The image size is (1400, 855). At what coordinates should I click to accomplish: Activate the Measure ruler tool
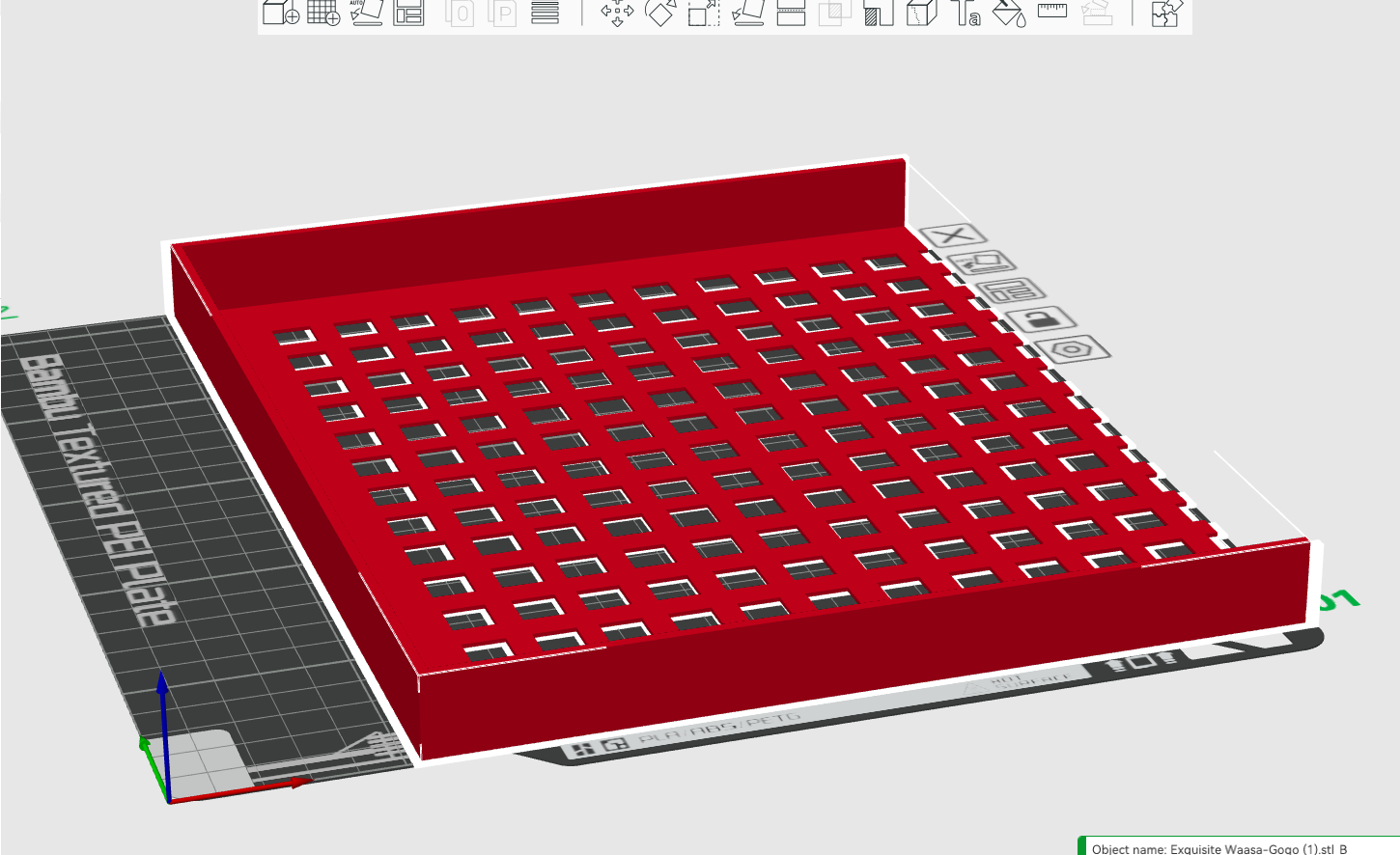[1052, 11]
